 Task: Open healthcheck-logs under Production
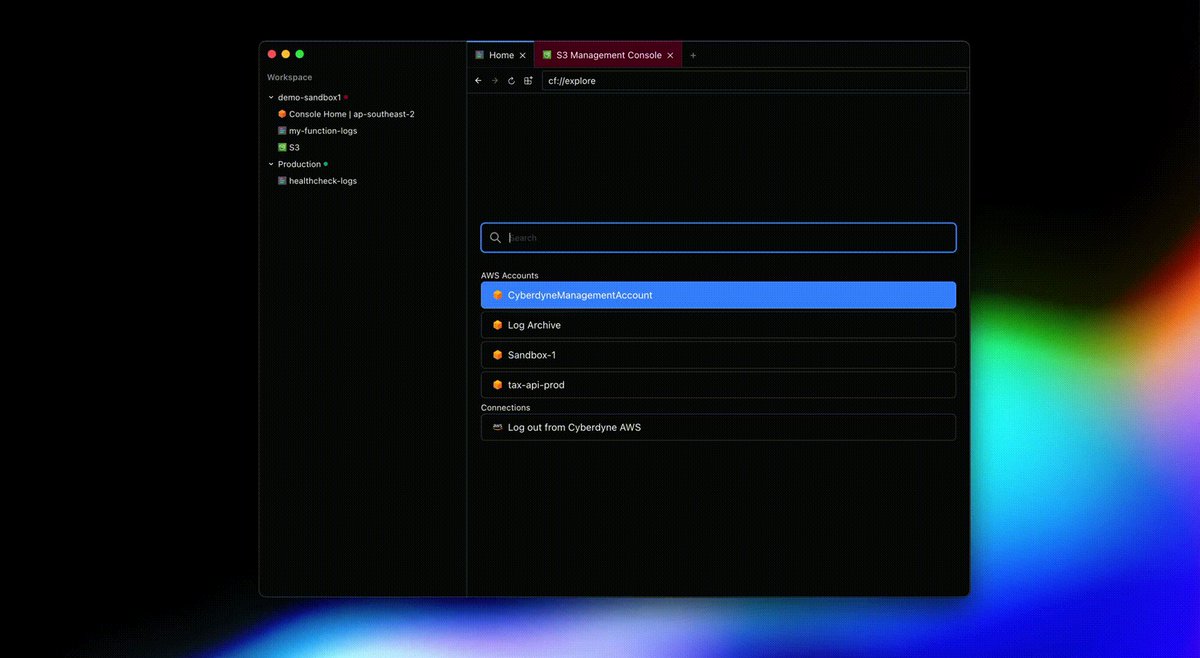(317, 181)
